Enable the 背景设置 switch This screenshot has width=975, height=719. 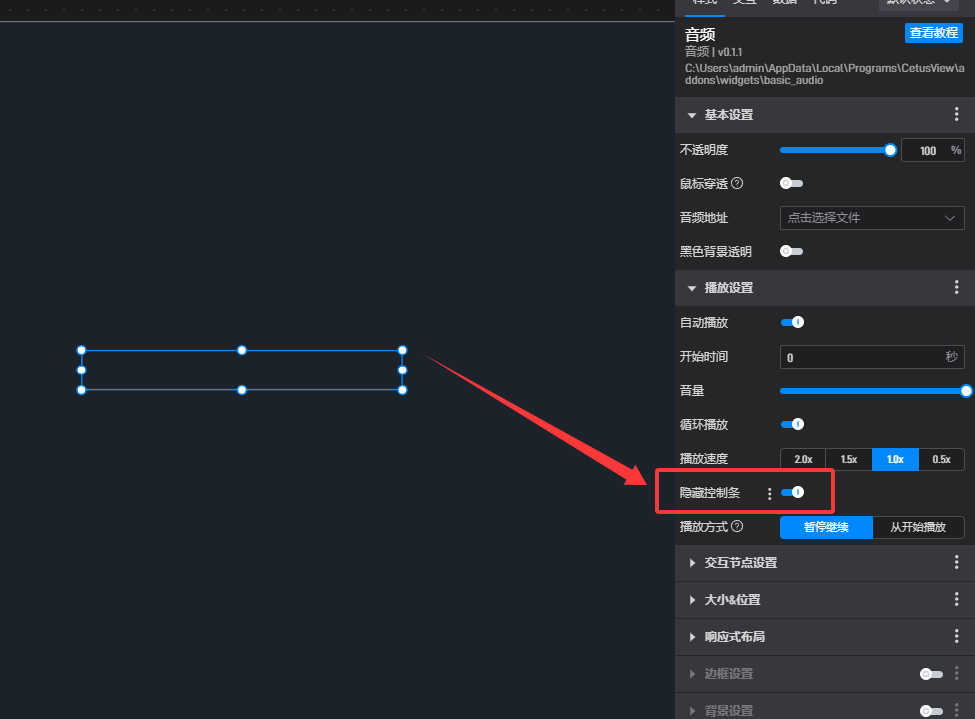click(931, 711)
